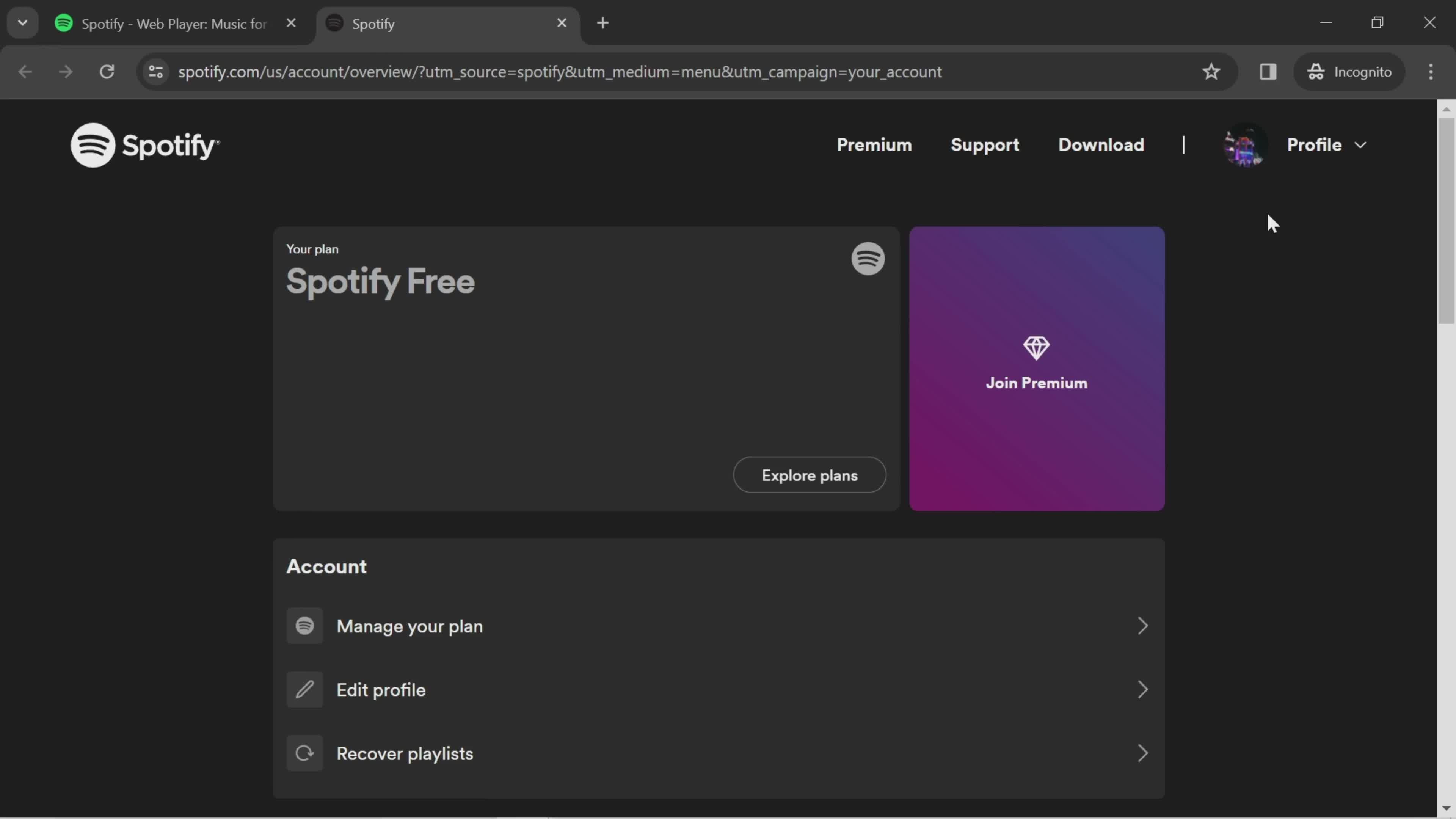Click the Edit profile chevron expander
The width and height of the screenshot is (1456, 819).
coord(1144,689)
